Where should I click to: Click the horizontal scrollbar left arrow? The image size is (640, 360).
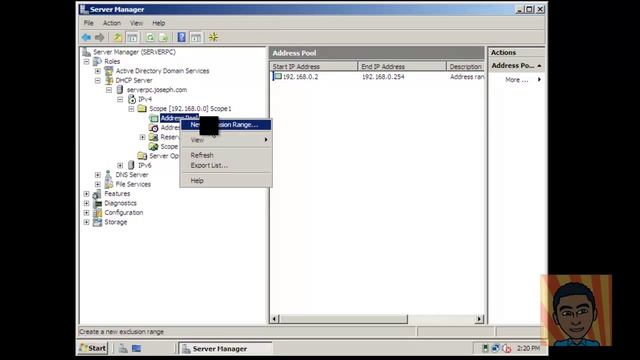(x=275, y=319)
